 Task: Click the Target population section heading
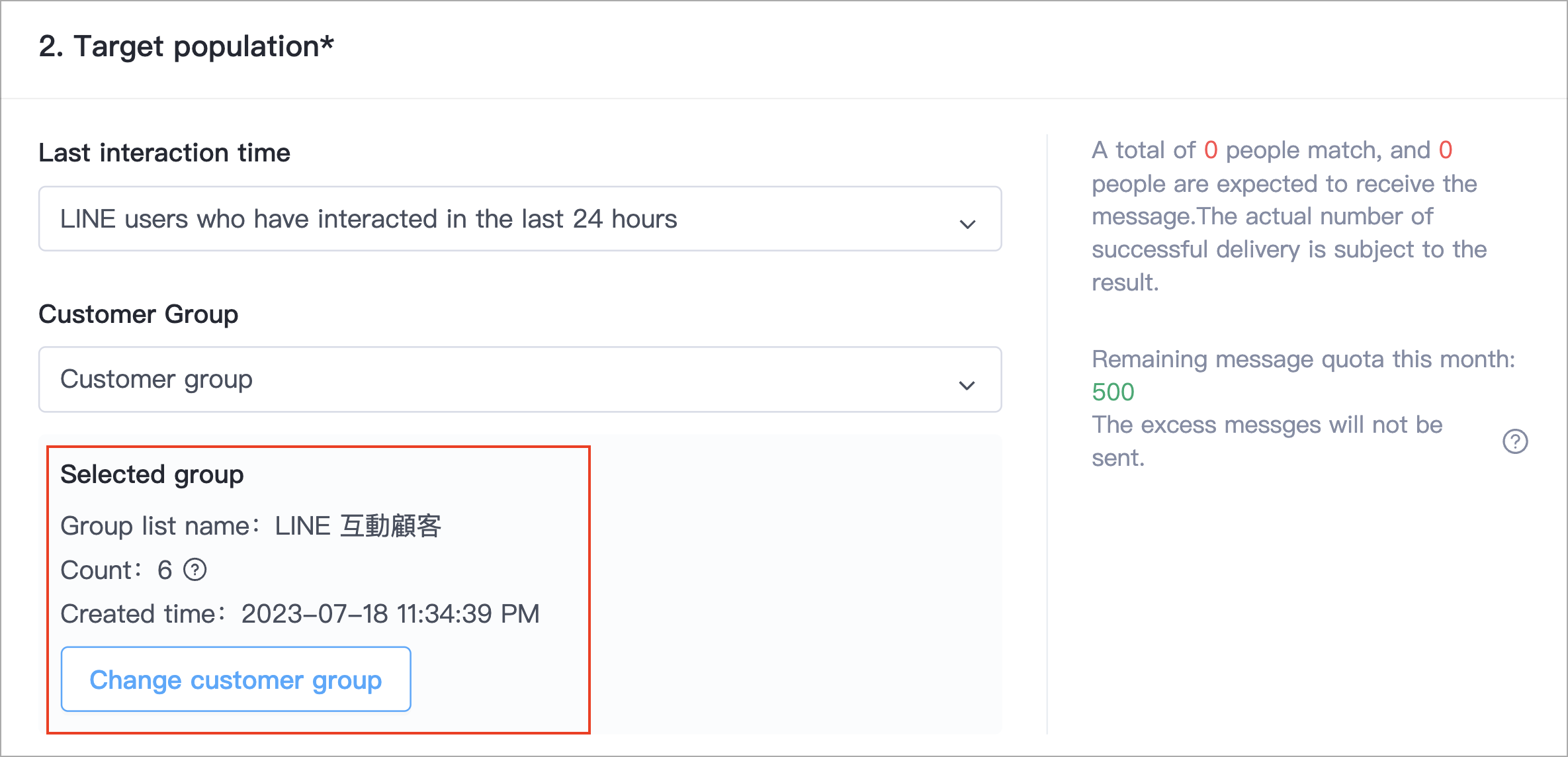click(x=186, y=46)
